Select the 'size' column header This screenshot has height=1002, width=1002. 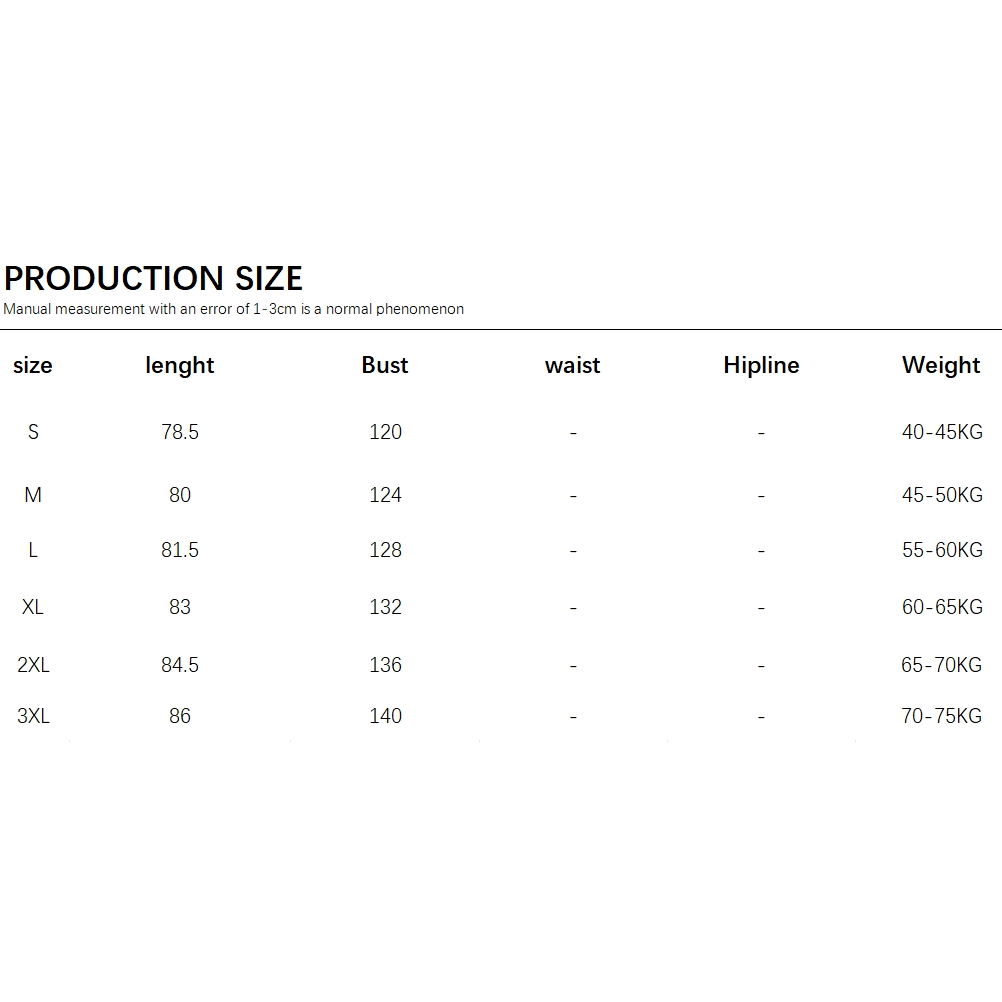pos(33,366)
